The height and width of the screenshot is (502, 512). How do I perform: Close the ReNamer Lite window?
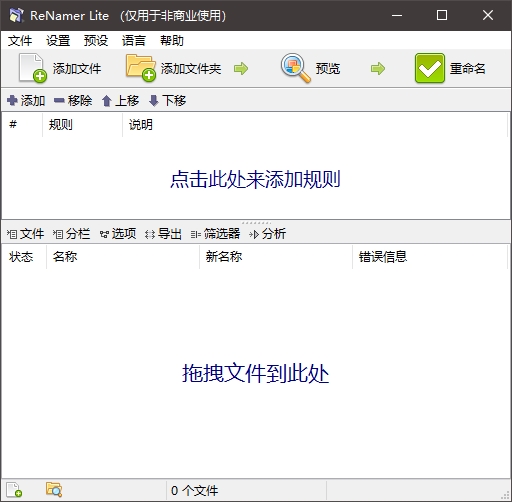(488, 15)
